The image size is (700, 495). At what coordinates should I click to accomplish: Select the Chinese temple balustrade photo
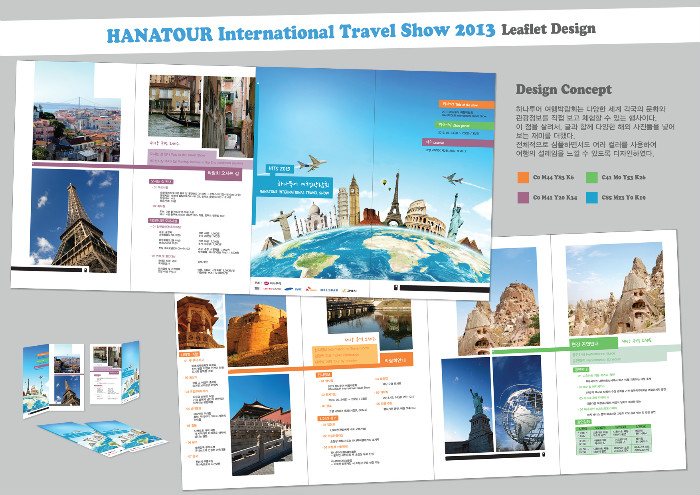[x=261, y=424]
